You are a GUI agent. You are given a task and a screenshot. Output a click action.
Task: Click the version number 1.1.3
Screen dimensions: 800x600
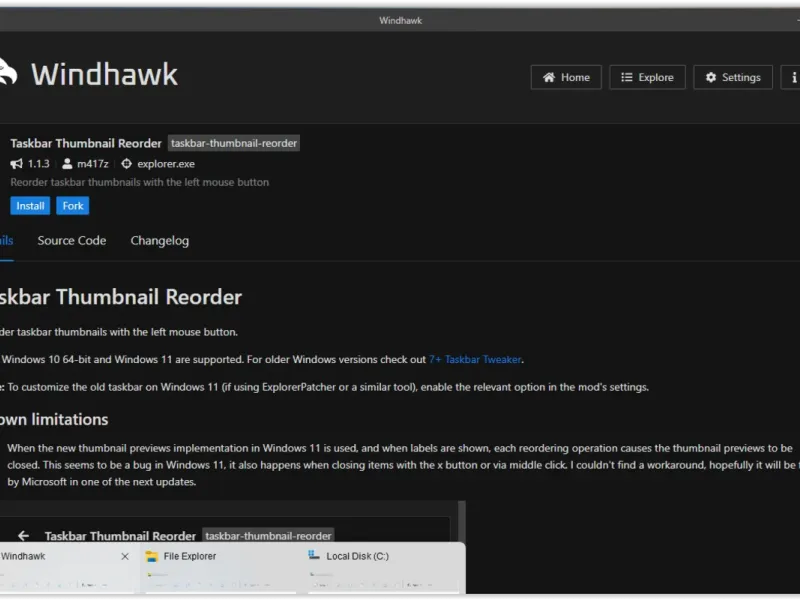[39, 164]
